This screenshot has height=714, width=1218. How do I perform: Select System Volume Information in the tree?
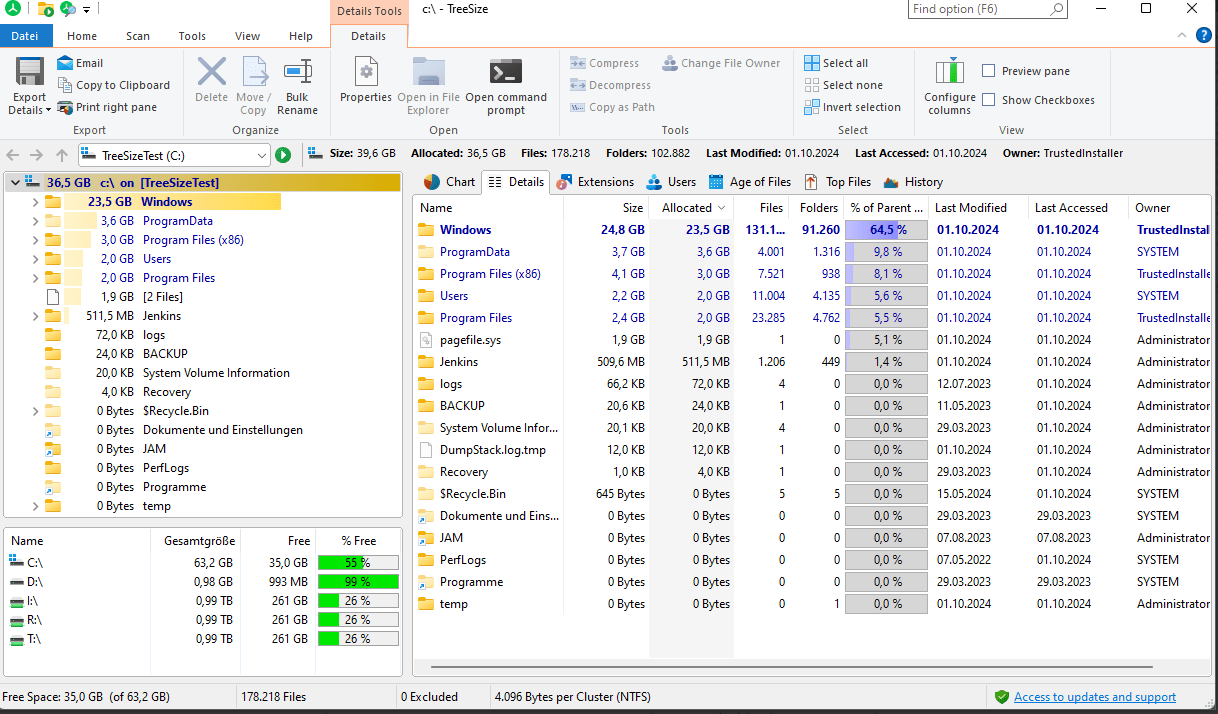pos(216,373)
